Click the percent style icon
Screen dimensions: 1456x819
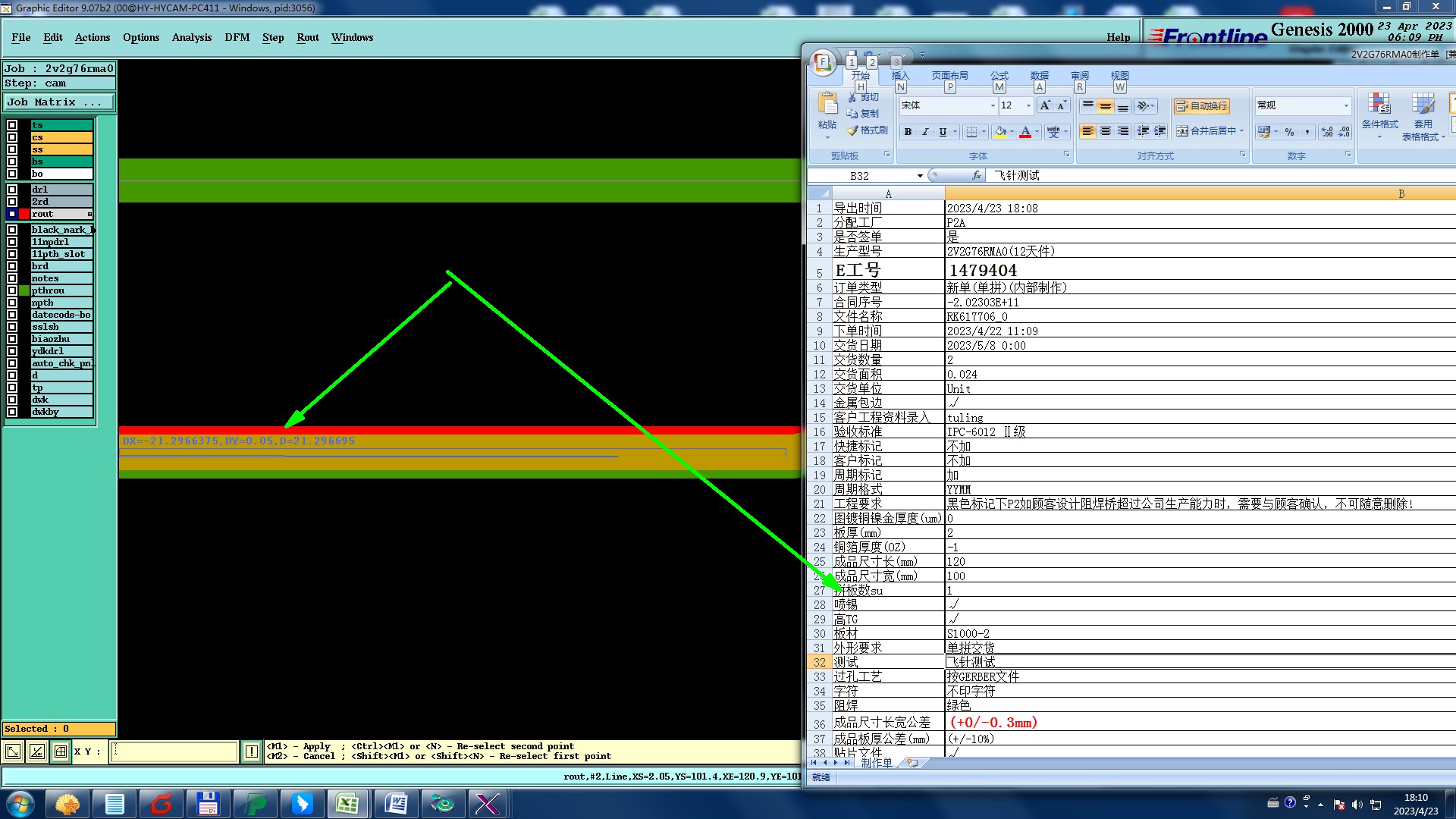click(x=1289, y=132)
